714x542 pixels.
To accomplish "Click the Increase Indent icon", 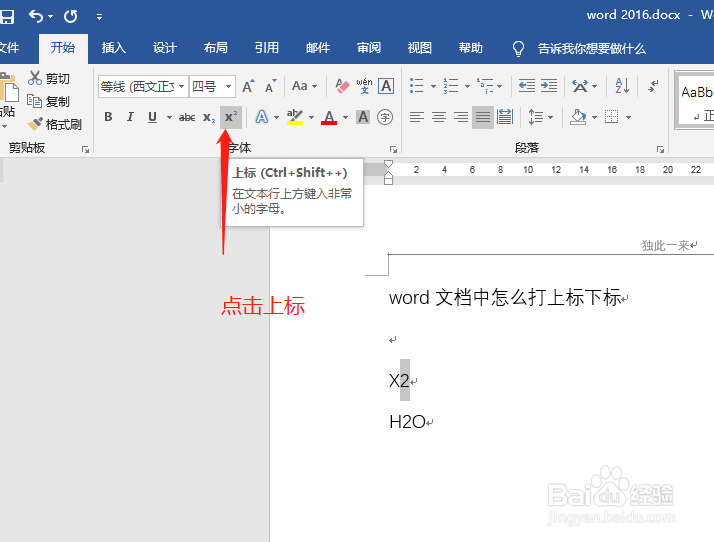I will pyautogui.click(x=549, y=86).
